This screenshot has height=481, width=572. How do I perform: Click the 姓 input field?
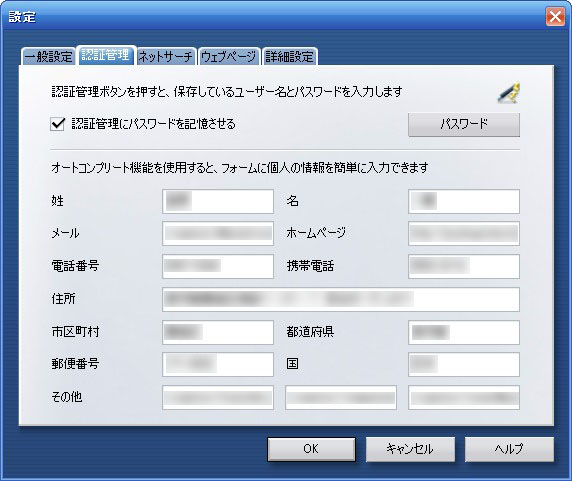coord(218,201)
